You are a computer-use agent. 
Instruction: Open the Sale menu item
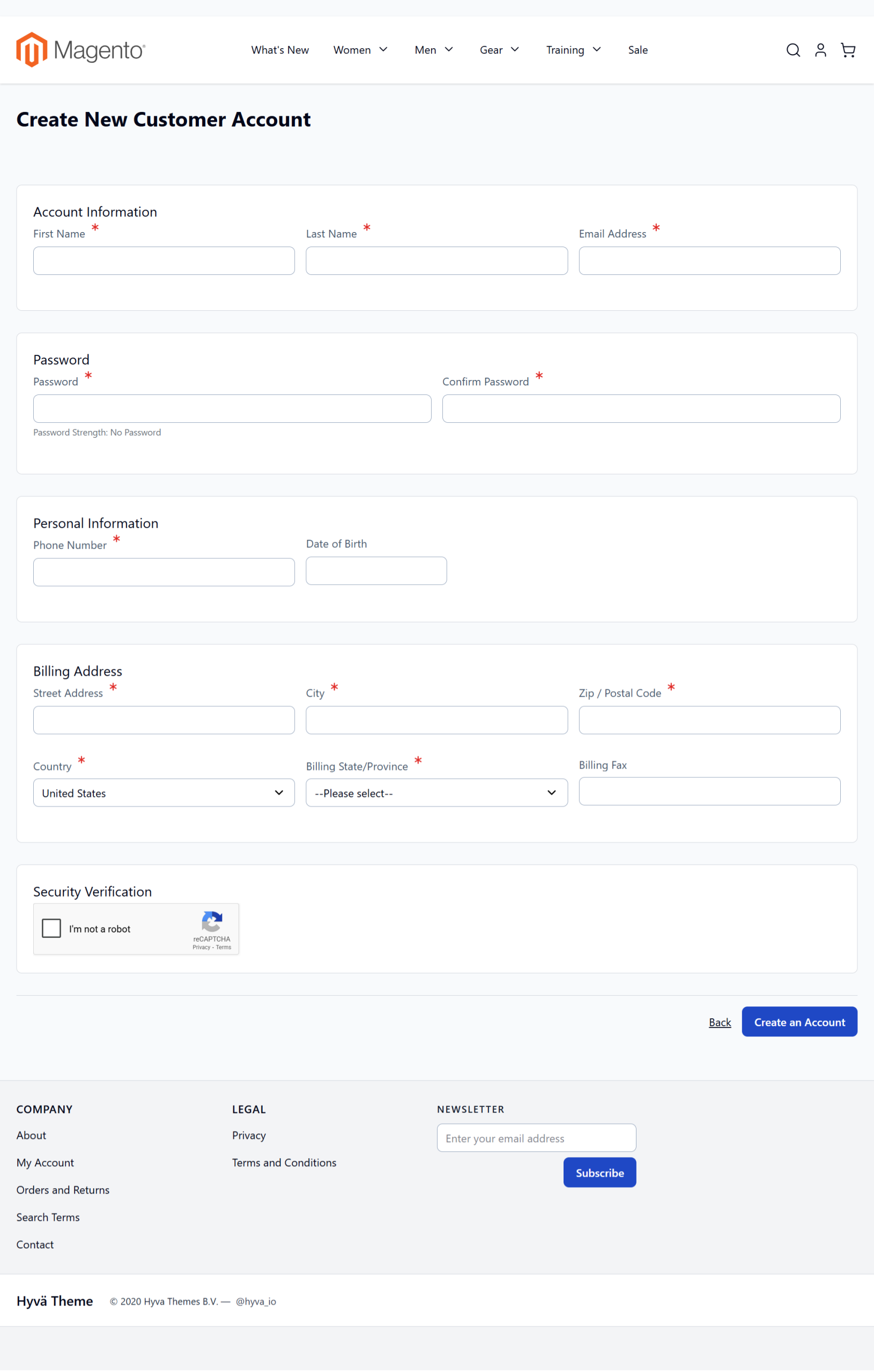click(x=638, y=50)
